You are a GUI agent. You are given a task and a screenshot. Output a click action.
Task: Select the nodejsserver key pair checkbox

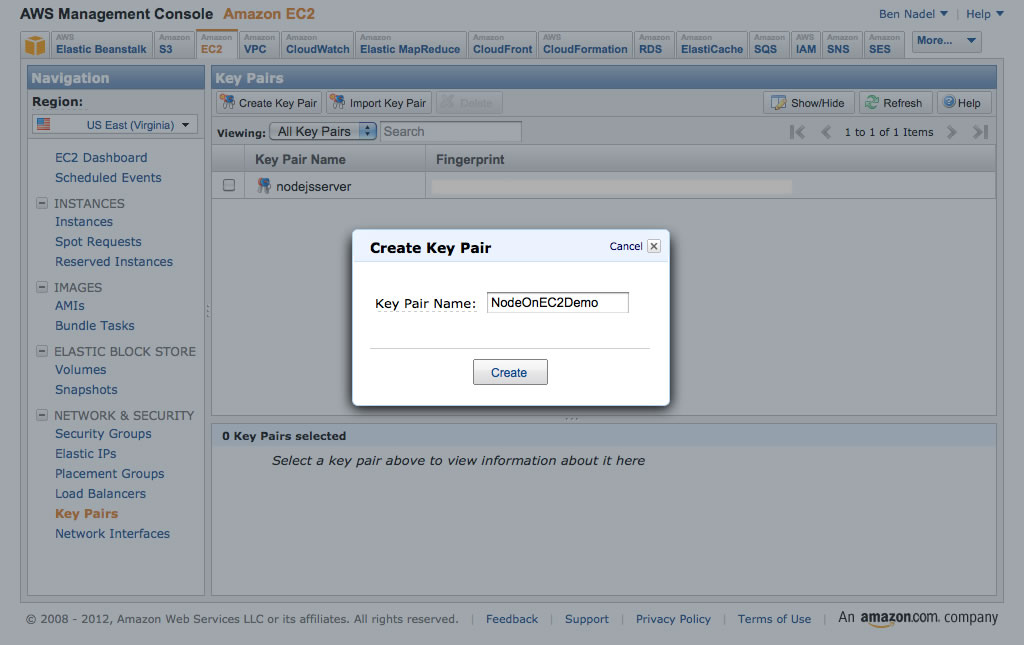(x=229, y=185)
